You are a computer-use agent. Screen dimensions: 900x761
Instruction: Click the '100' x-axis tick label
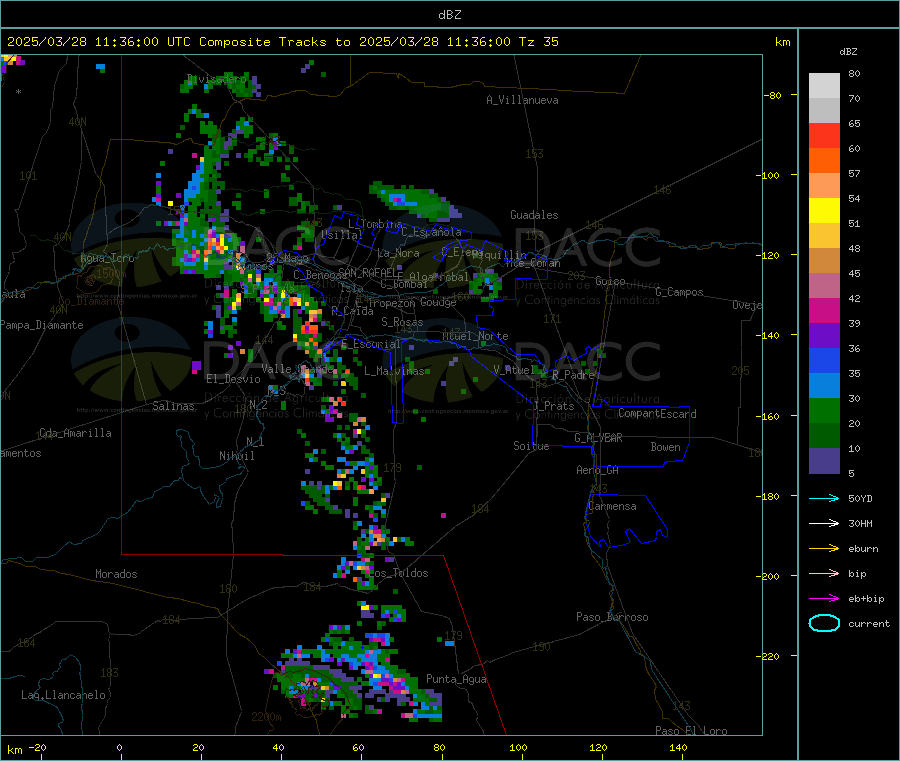pyautogui.click(x=518, y=747)
